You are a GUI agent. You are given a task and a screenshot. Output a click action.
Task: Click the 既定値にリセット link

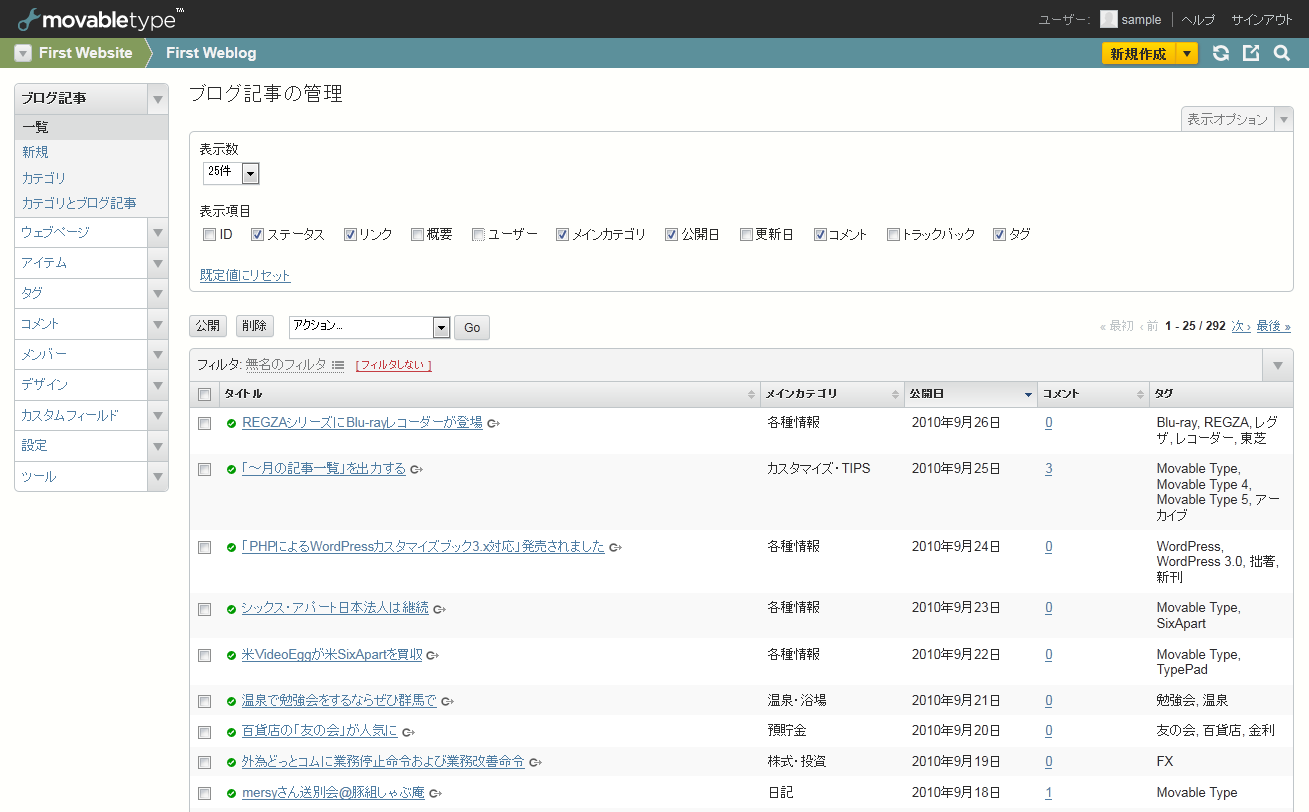point(245,276)
